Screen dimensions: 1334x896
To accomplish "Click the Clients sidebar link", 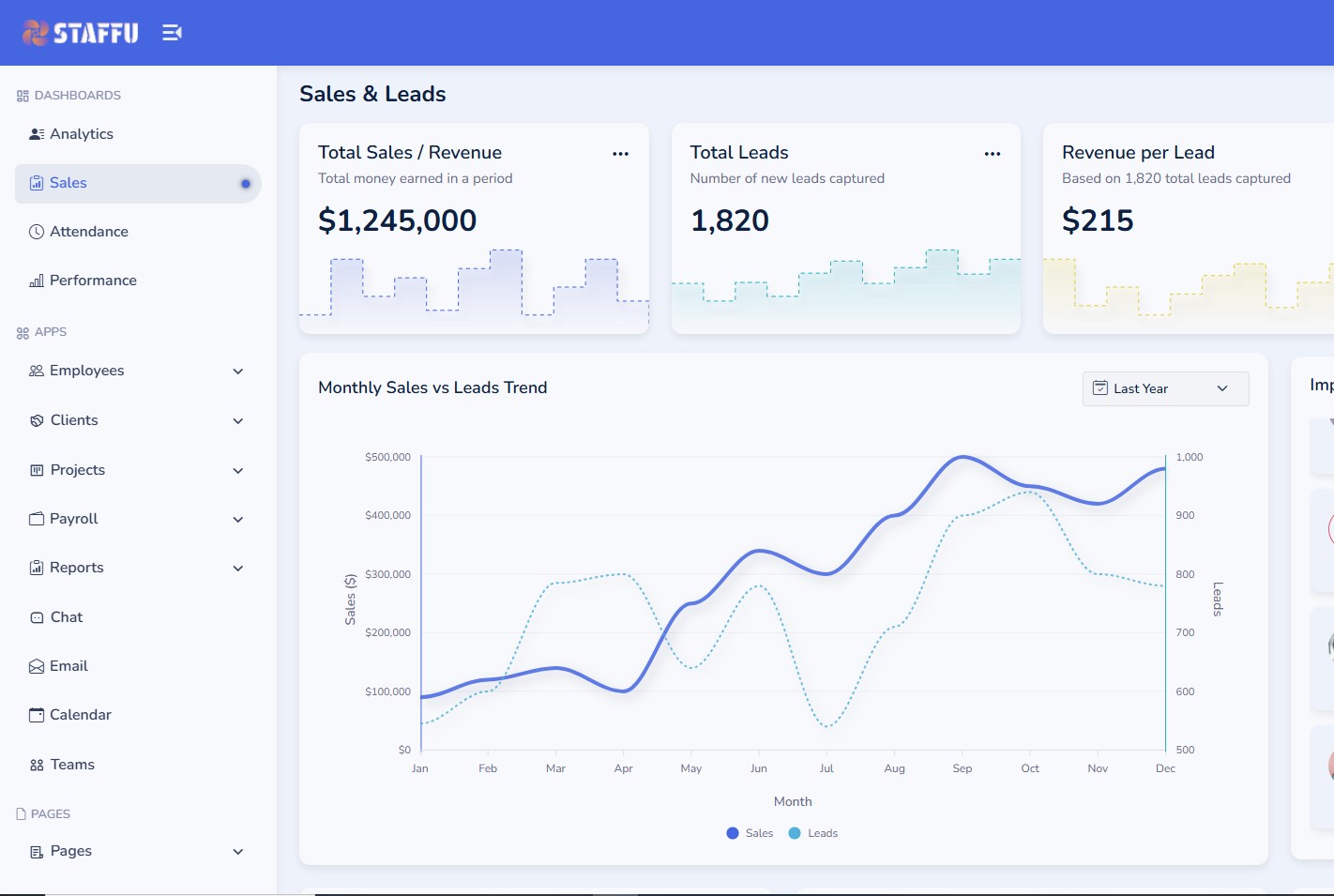I will (x=74, y=420).
